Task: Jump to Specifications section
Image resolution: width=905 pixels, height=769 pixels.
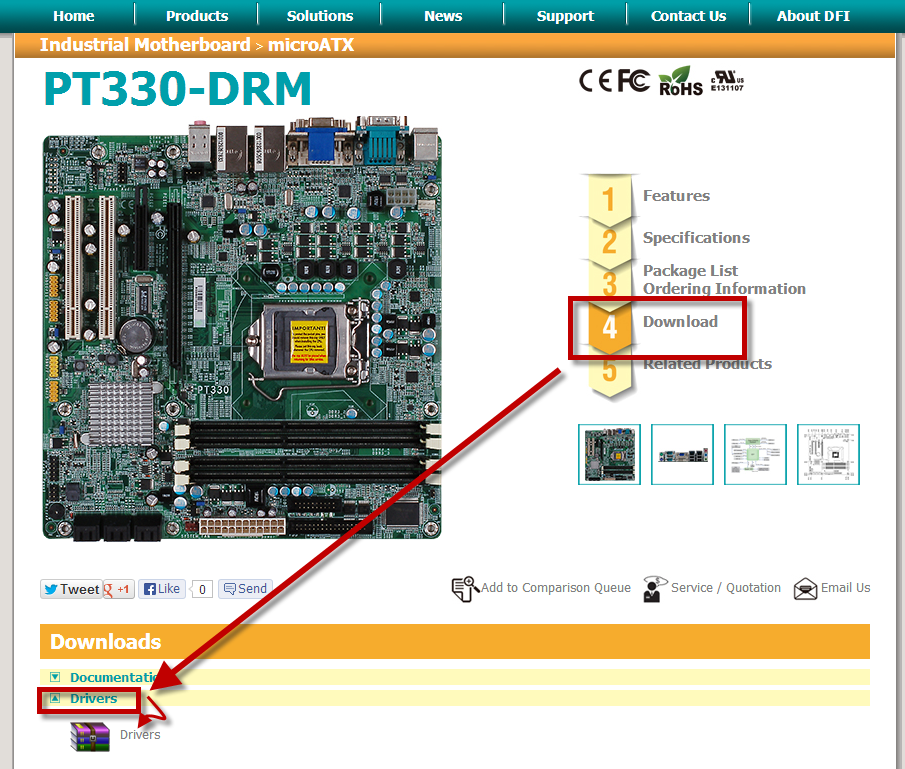Action: pyautogui.click(x=696, y=238)
